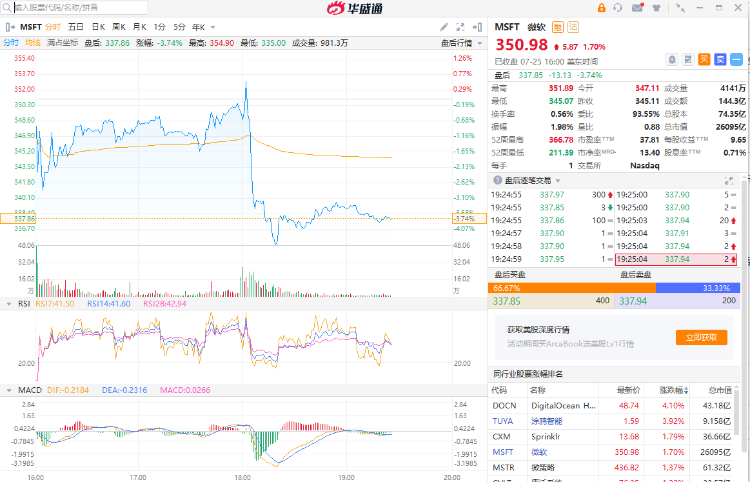The height and width of the screenshot is (482, 750).
Task: Open the skin theme shirt icon
Action: [x=656, y=7]
